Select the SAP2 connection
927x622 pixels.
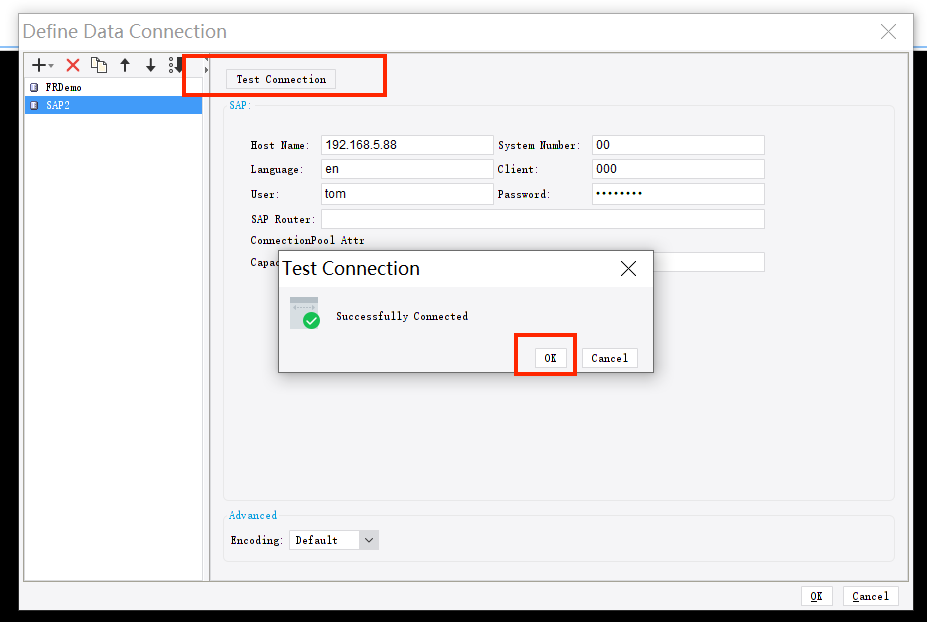pyautogui.click(x=114, y=105)
